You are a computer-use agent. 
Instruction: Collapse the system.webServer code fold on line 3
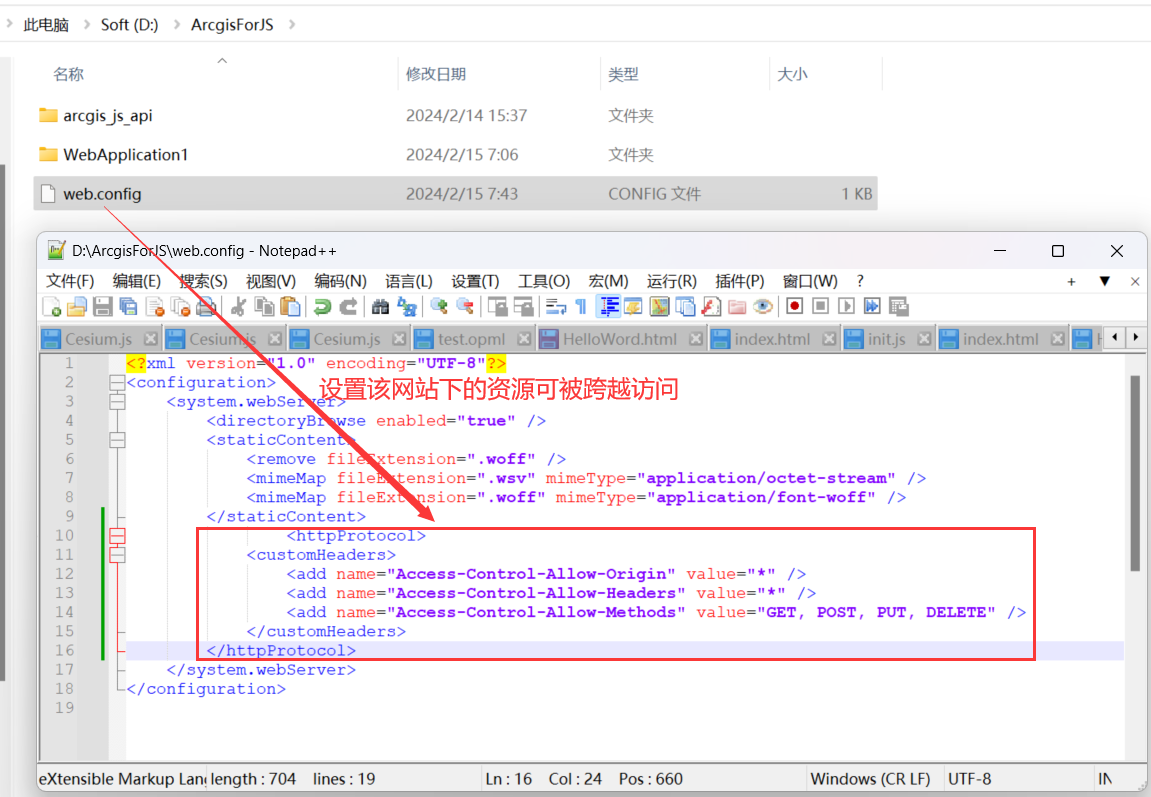pyautogui.click(x=117, y=401)
